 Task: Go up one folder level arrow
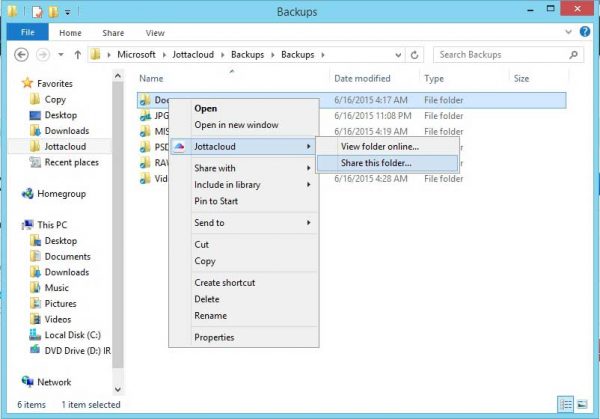[78, 55]
